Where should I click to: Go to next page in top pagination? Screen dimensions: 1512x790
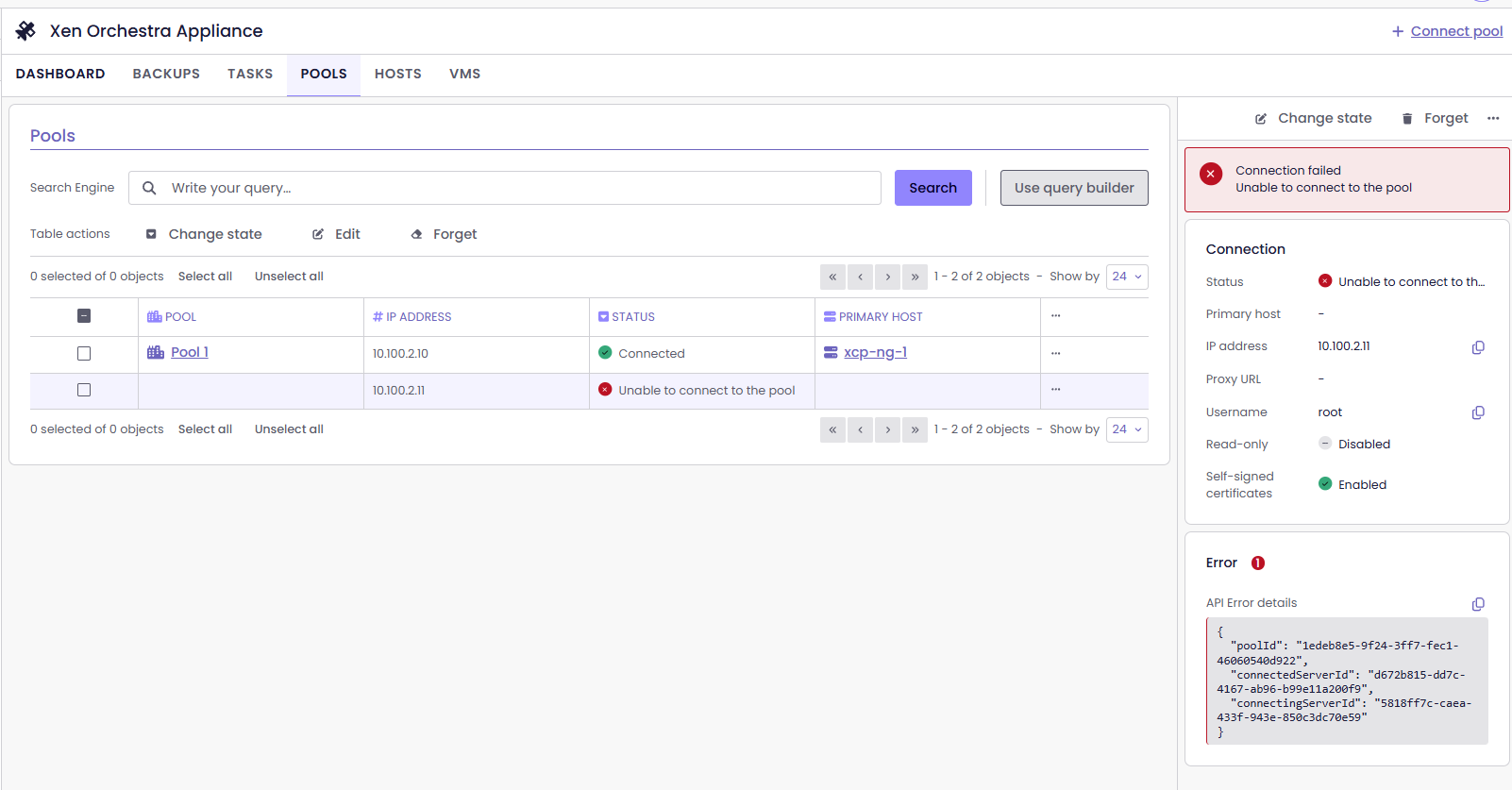click(887, 277)
